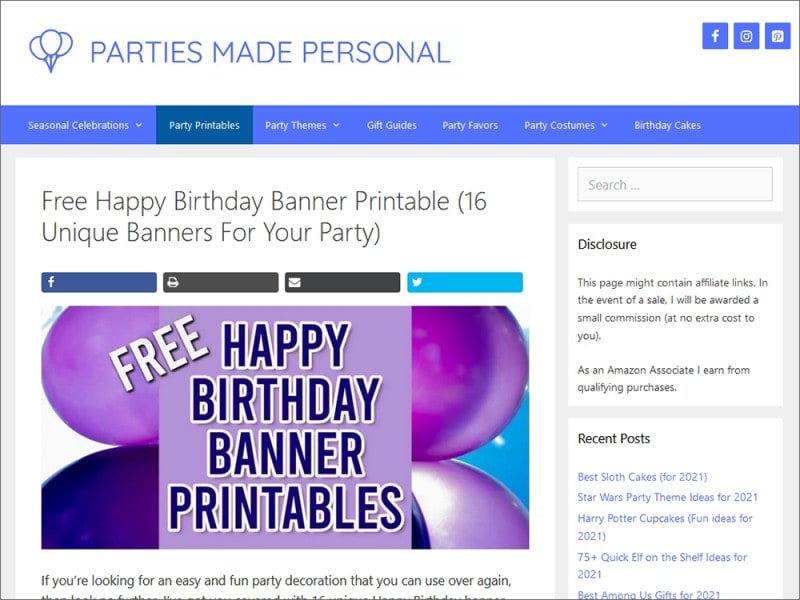Go to Gift Guides menu item

click(392, 125)
